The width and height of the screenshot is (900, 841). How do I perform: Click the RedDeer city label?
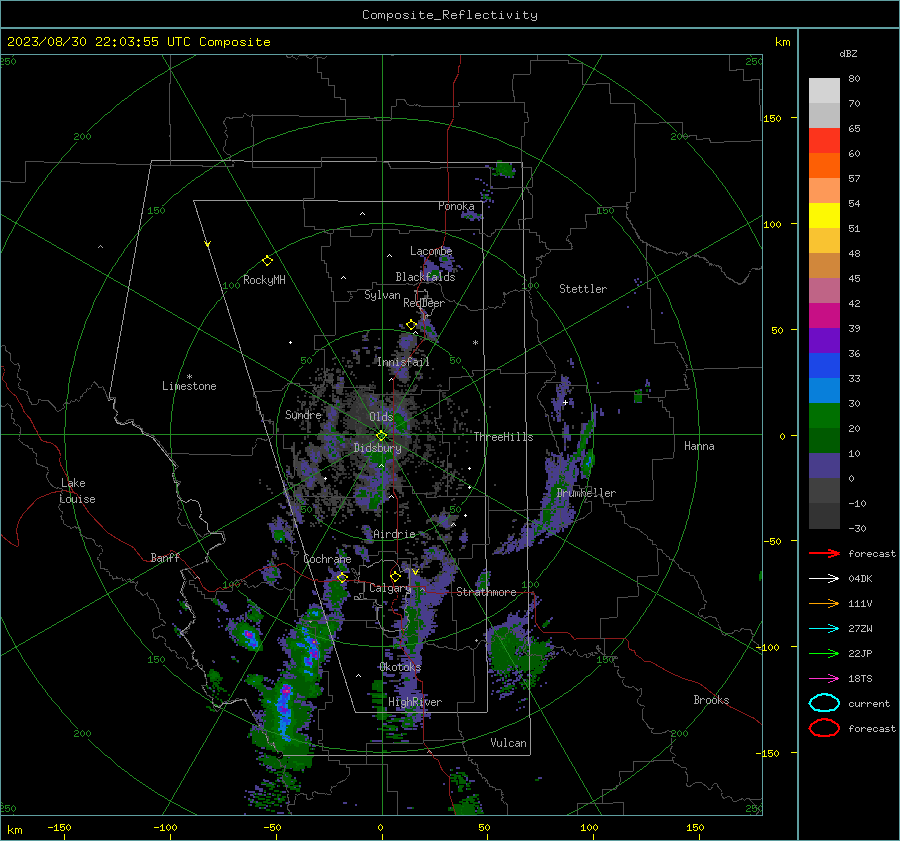424,303
